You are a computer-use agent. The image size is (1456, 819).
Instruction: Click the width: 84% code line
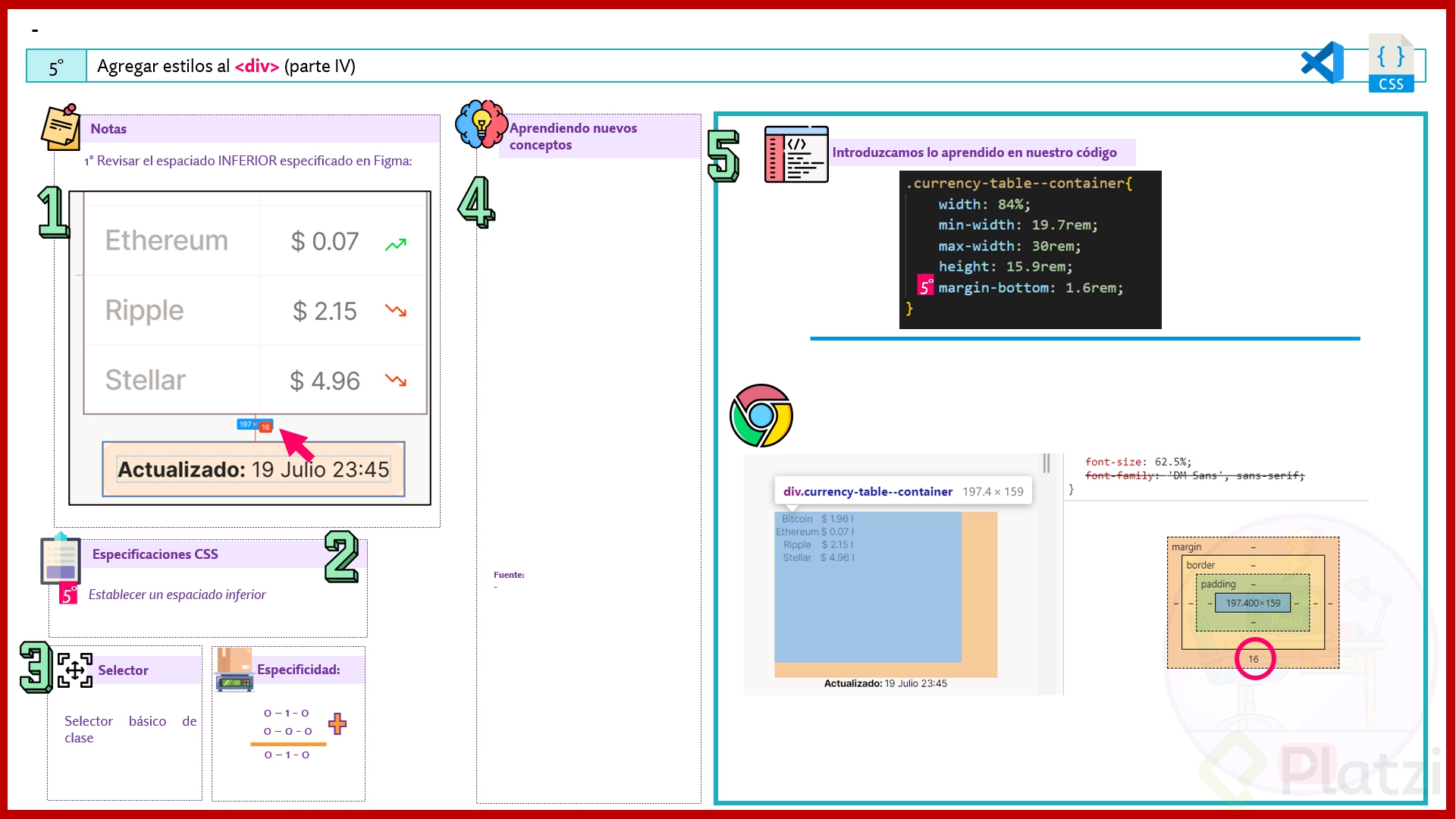click(984, 205)
